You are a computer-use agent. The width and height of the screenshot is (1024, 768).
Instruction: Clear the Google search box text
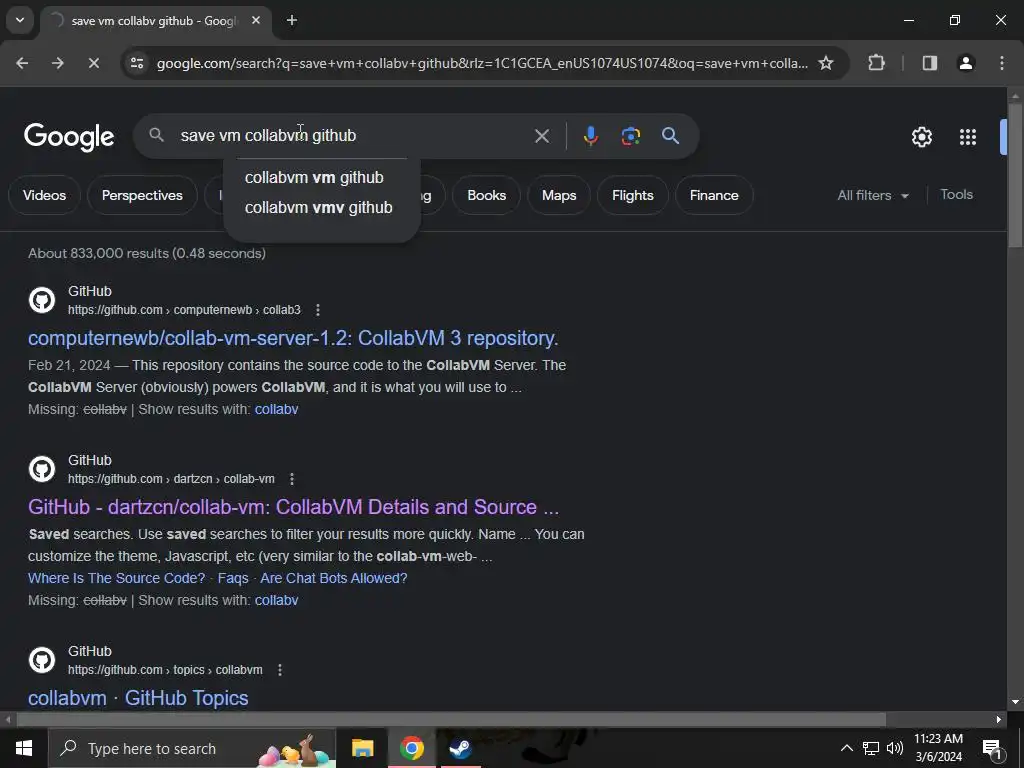pos(541,136)
